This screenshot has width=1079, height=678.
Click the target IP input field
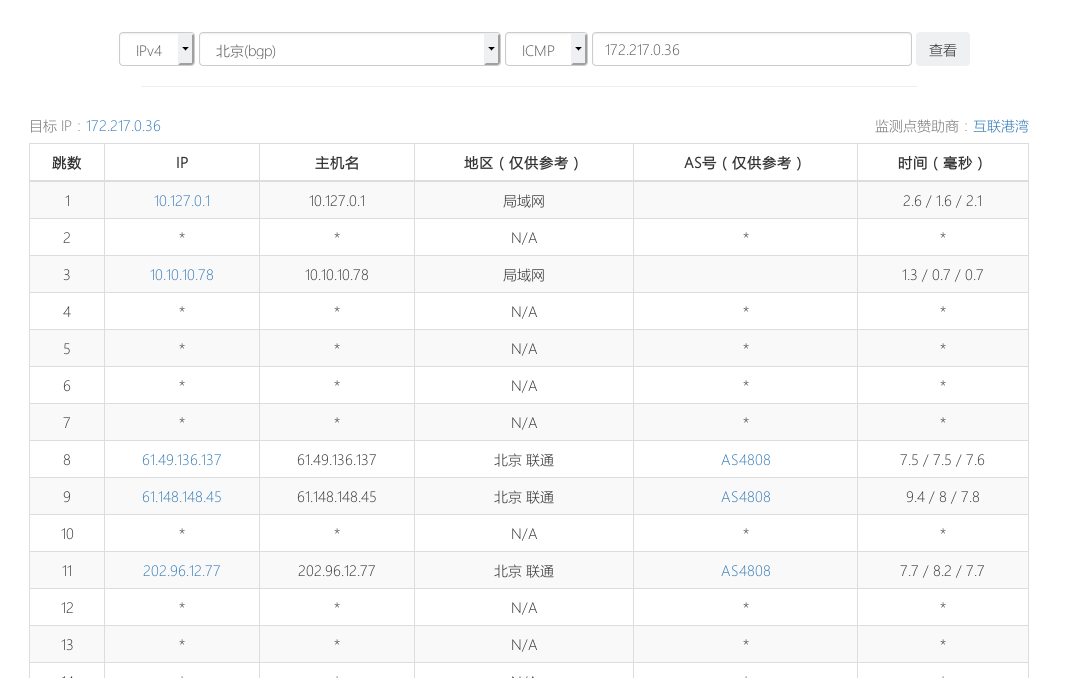click(751, 50)
